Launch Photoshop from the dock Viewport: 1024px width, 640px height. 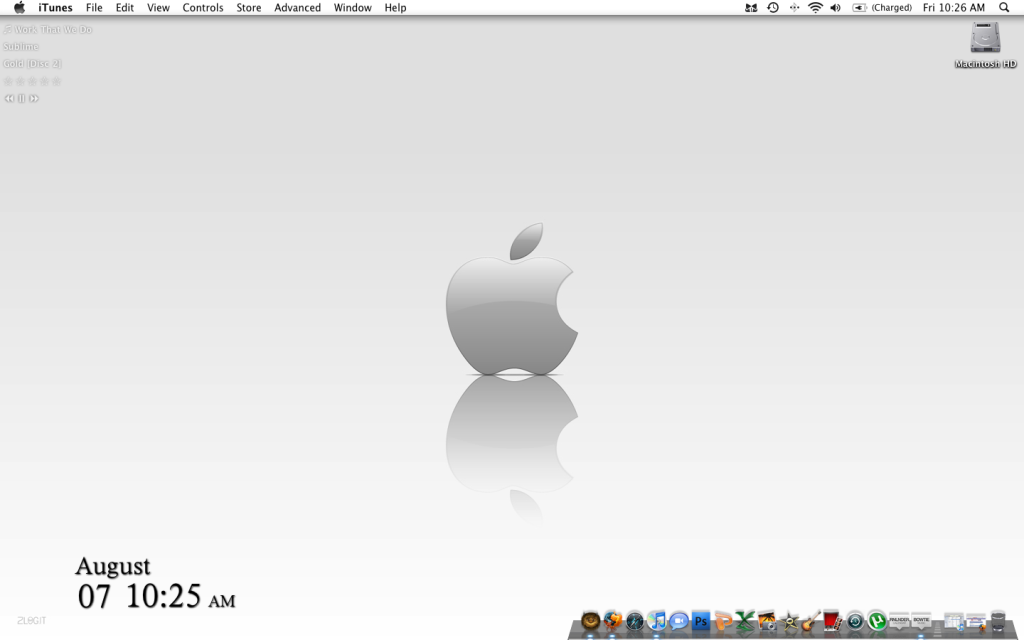pos(701,620)
